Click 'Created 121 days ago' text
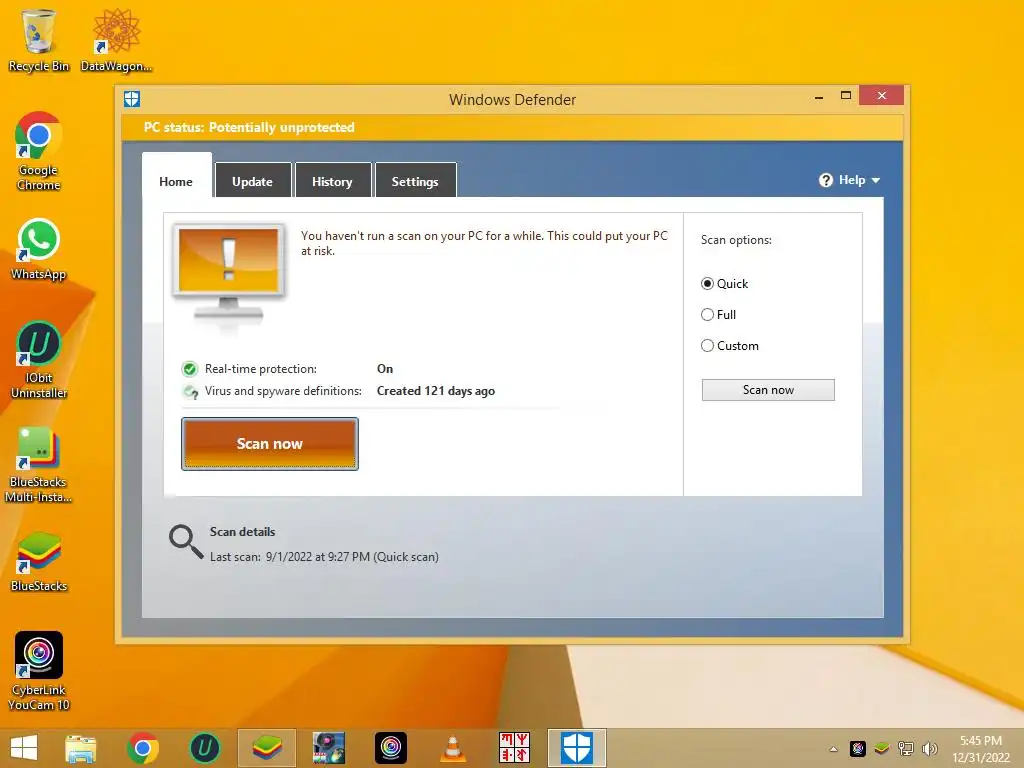1024x768 pixels. click(x=436, y=391)
